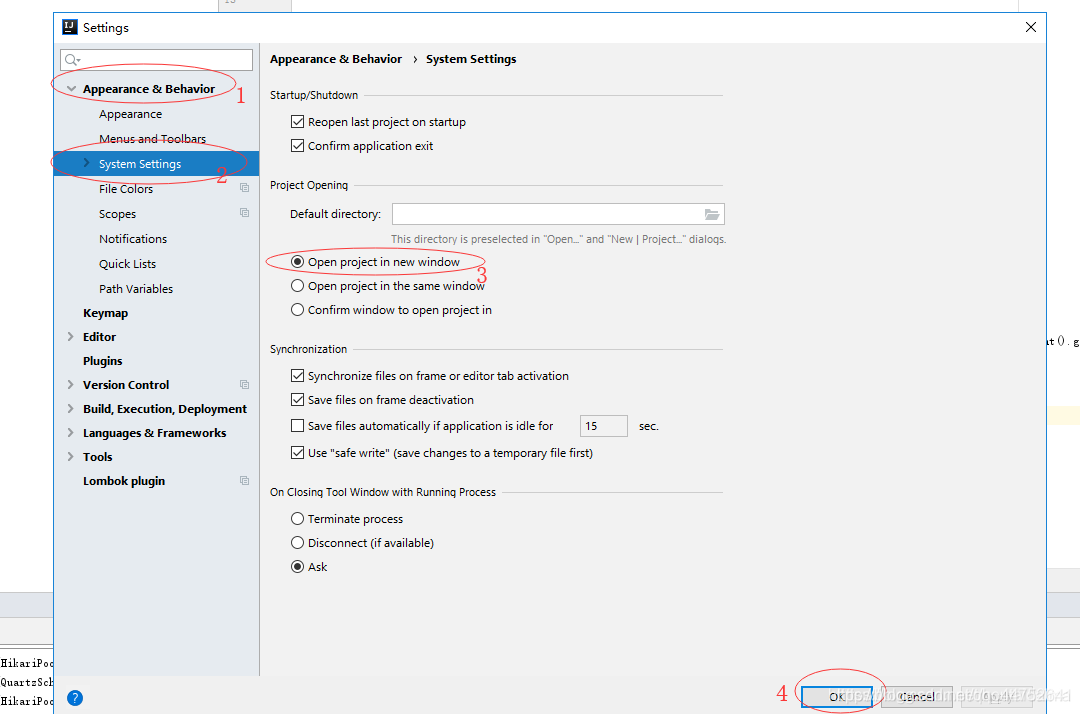Click the search magnifier icon in settings

(72, 60)
